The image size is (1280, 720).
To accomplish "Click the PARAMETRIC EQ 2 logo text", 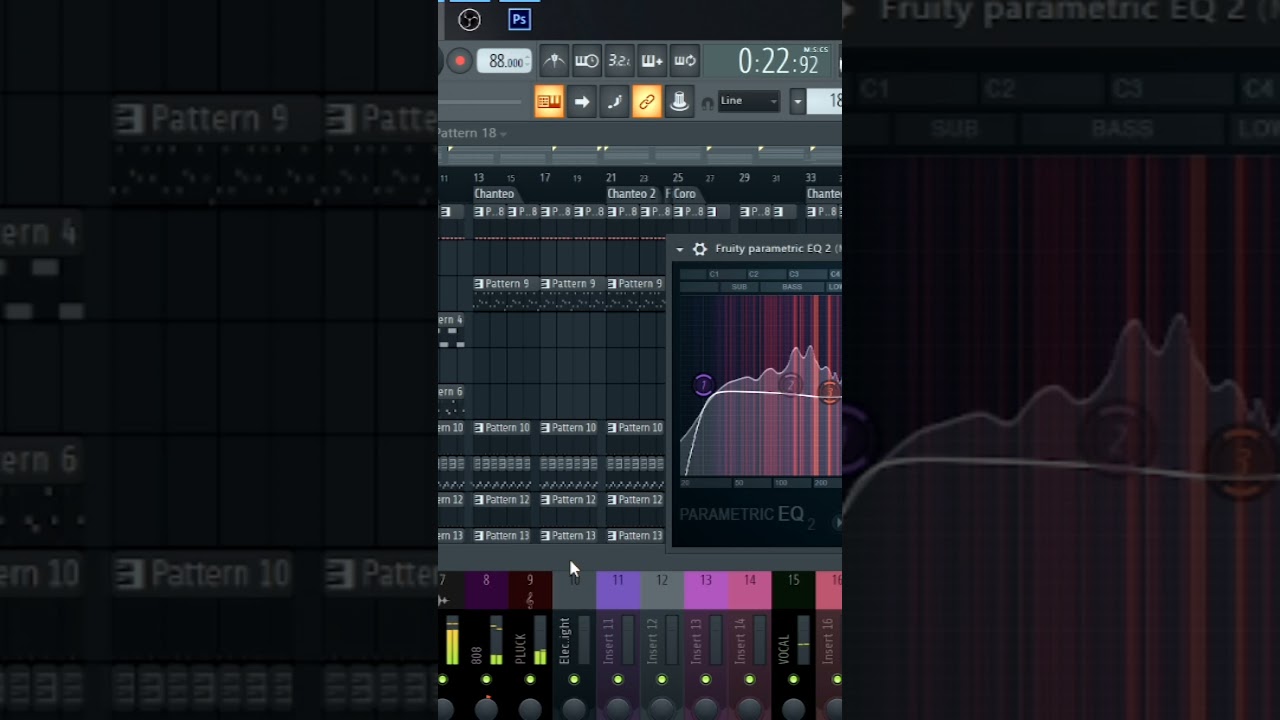I will [747, 515].
